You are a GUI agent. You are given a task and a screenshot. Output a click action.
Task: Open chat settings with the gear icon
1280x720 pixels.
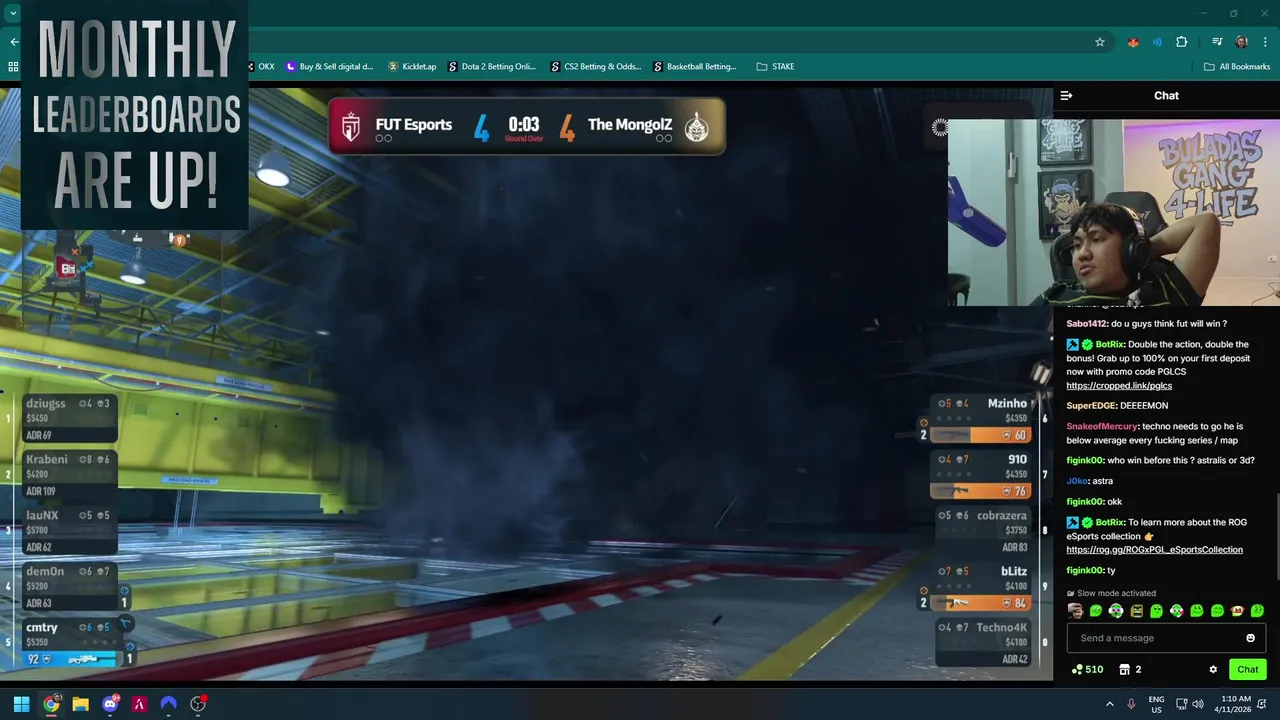pyautogui.click(x=1213, y=670)
